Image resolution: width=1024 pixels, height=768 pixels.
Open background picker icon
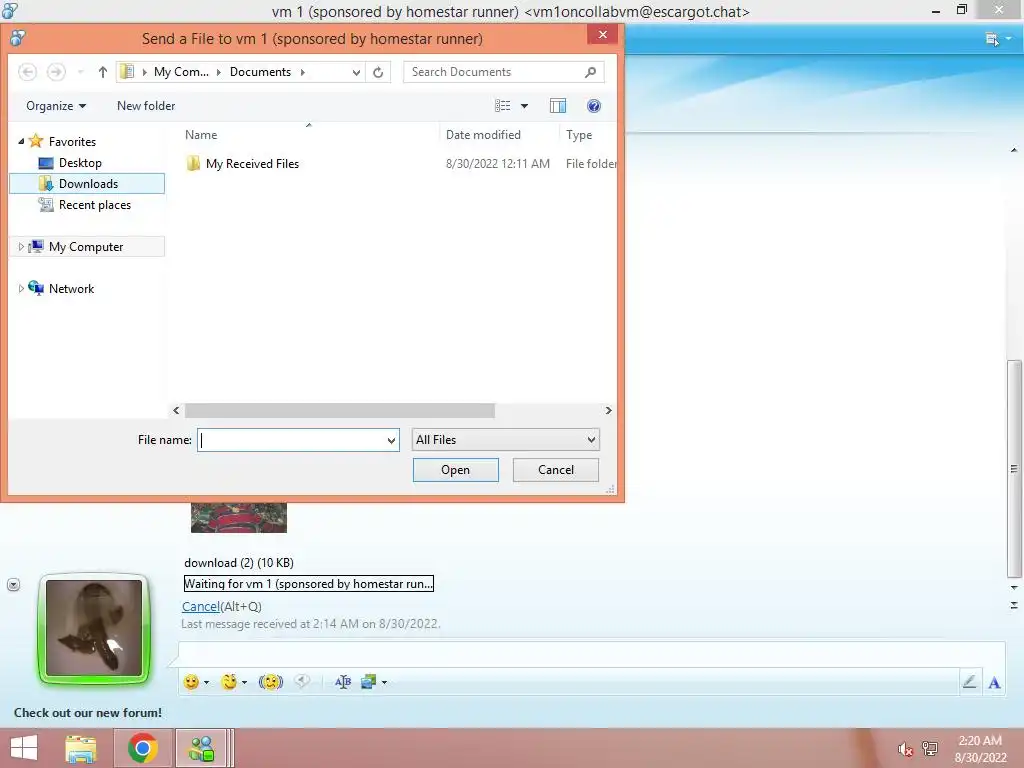369,682
